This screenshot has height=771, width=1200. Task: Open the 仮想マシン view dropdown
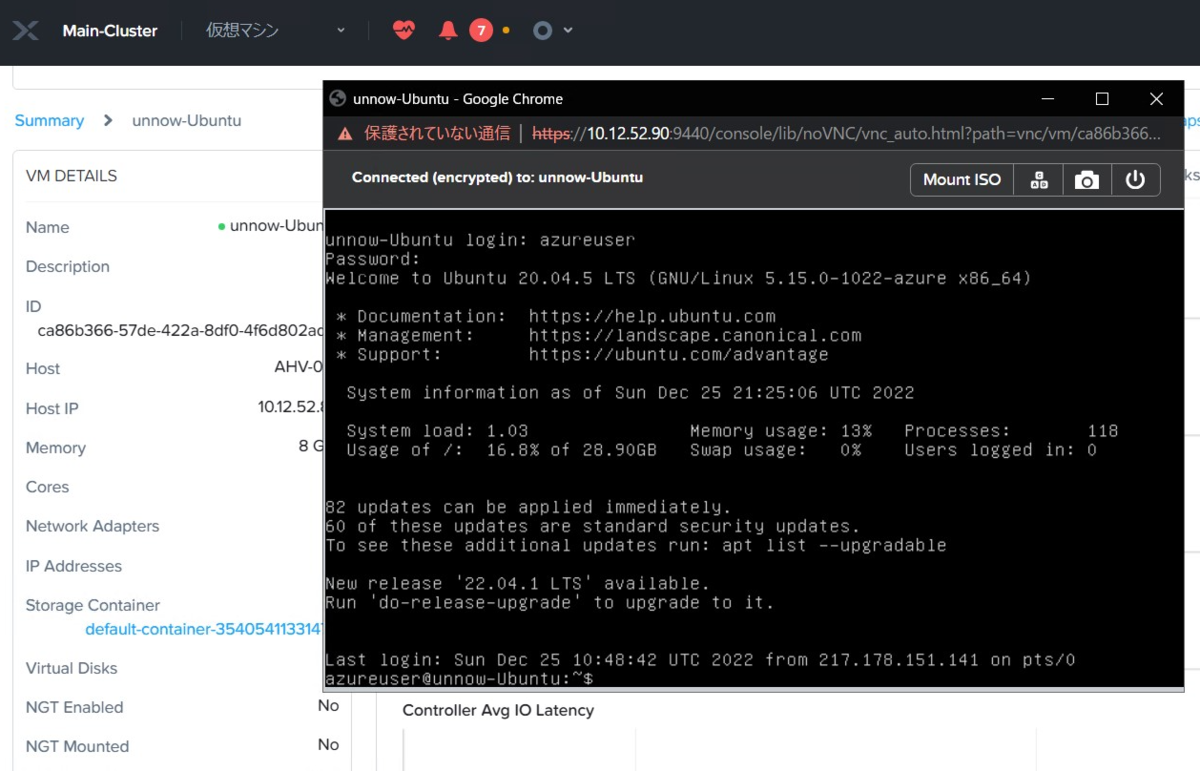(276, 30)
